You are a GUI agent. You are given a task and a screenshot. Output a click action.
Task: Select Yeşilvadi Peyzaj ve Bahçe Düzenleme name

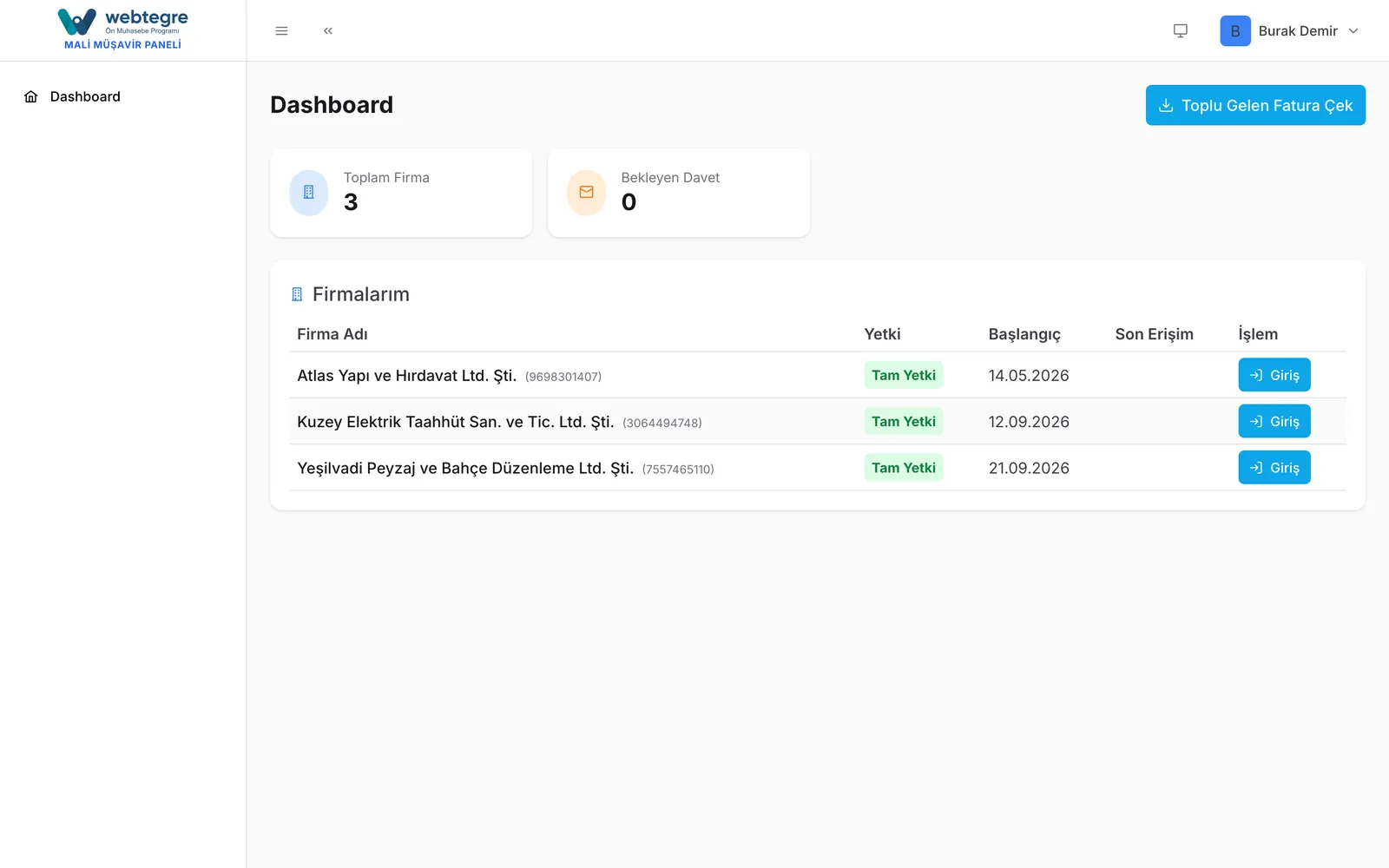pyautogui.click(x=465, y=468)
